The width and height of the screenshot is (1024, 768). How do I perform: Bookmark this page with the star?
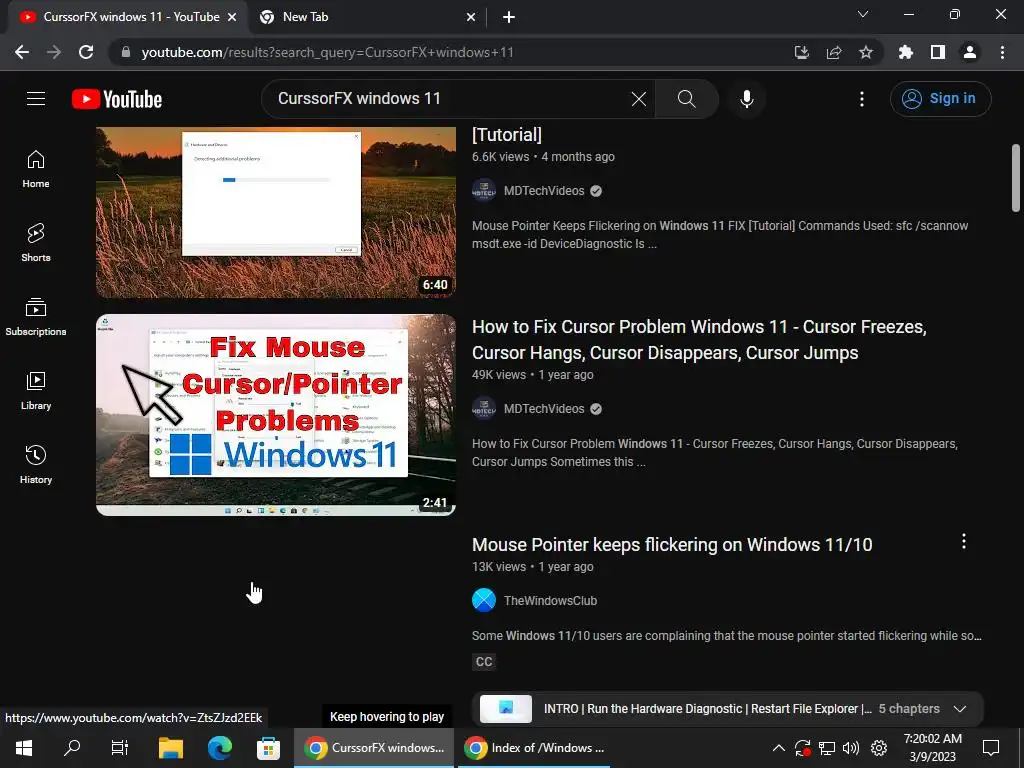click(866, 52)
